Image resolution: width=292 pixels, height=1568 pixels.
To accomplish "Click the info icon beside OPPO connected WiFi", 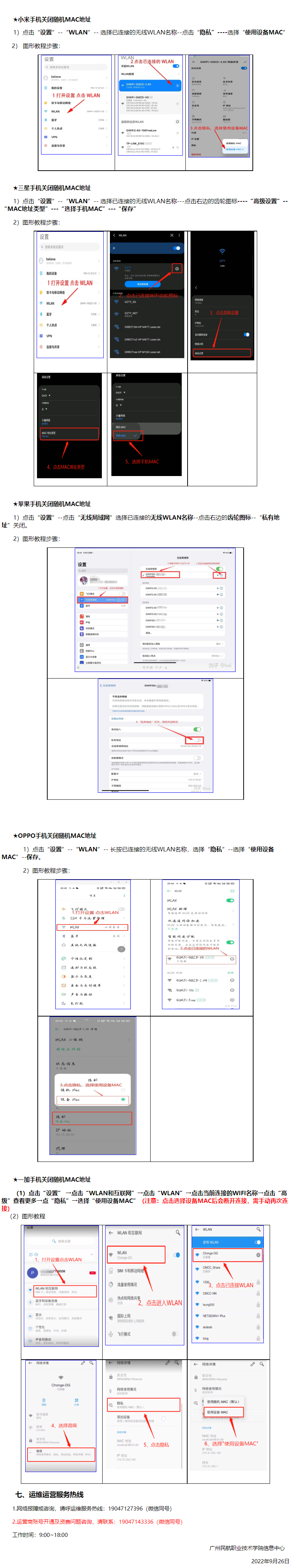I will click(x=232, y=959).
